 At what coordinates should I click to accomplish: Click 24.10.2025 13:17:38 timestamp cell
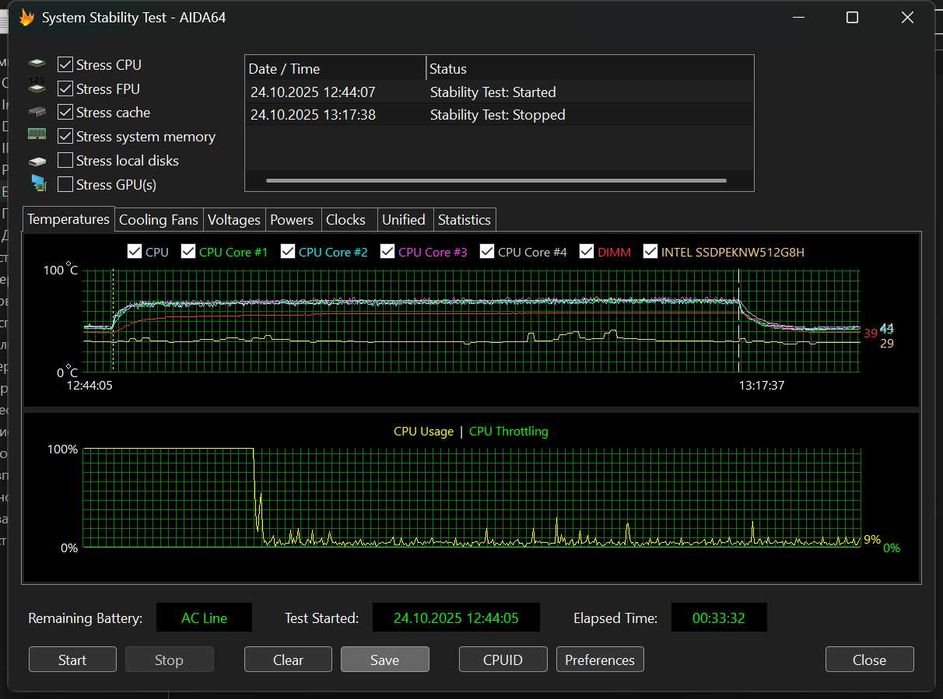313,115
